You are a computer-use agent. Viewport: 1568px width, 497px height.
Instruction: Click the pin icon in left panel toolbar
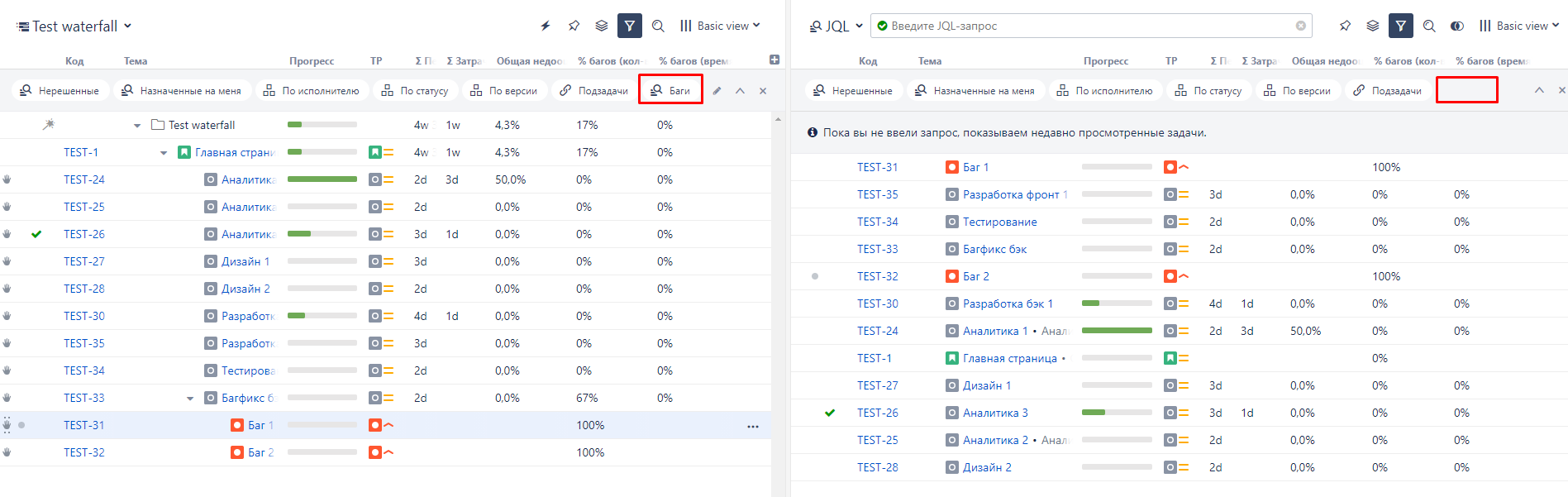(x=574, y=26)
